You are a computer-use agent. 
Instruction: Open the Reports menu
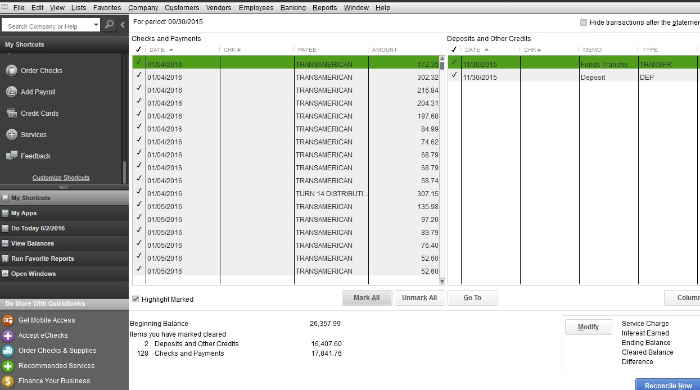click(x=325, y=8)
